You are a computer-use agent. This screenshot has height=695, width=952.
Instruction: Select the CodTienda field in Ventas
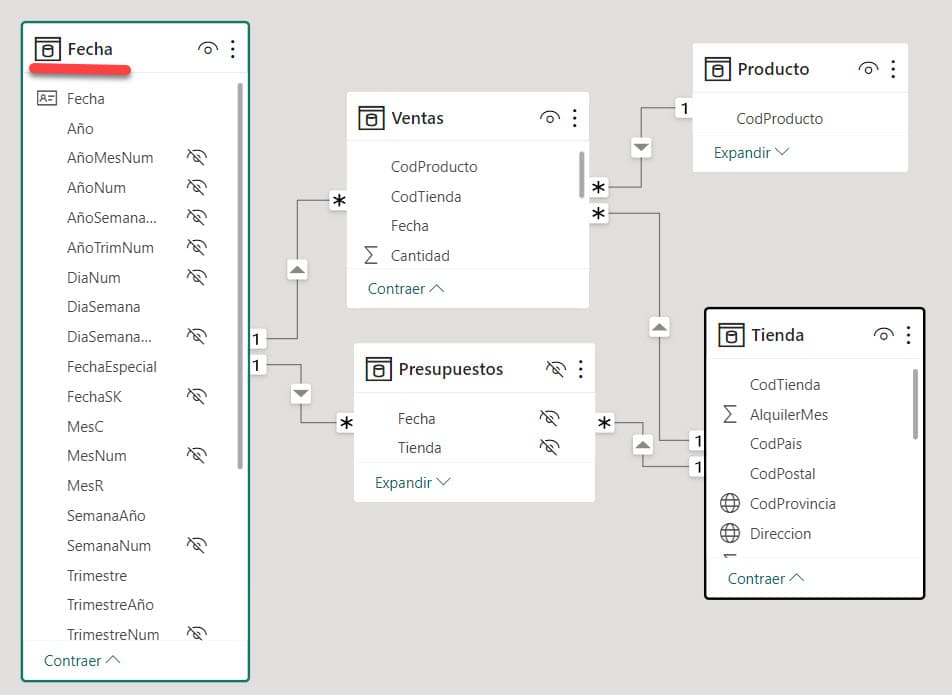(x=426, y=196)
